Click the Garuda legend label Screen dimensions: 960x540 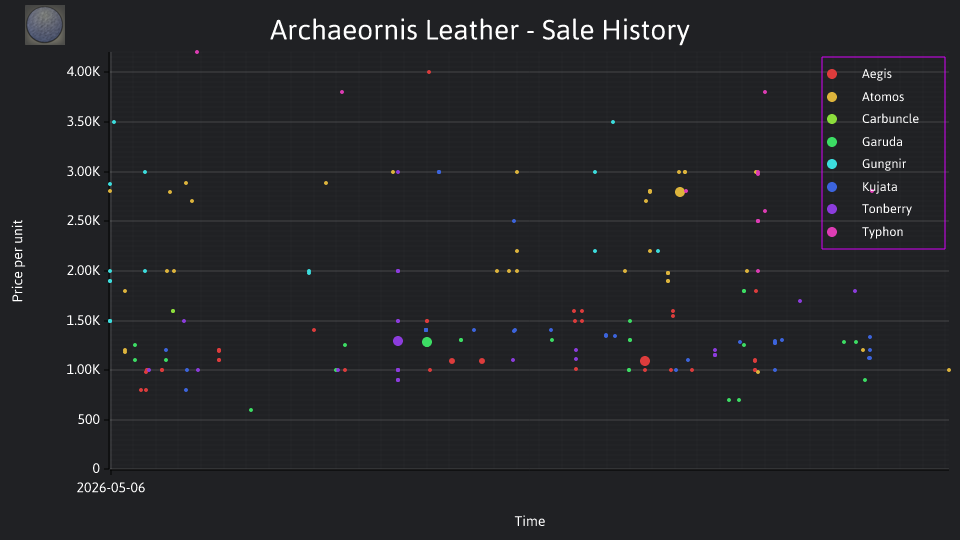(x=882, y=141)
